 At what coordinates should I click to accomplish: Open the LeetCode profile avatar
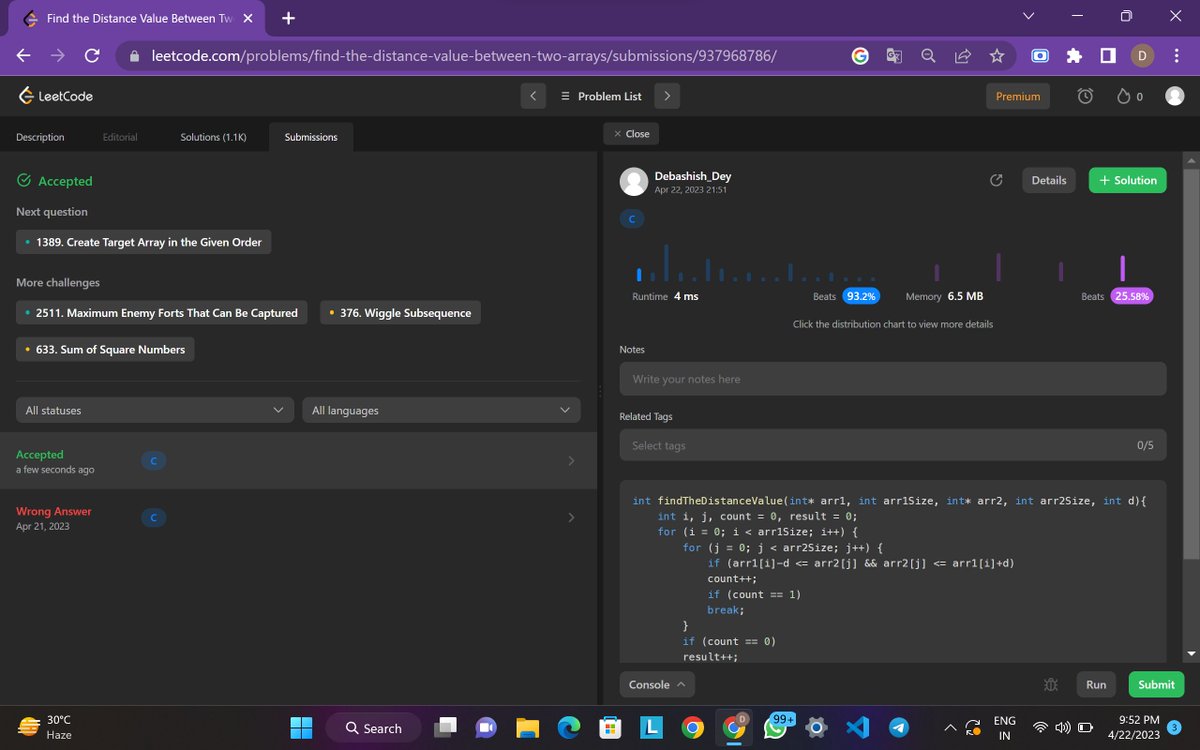coord(1175,96)
